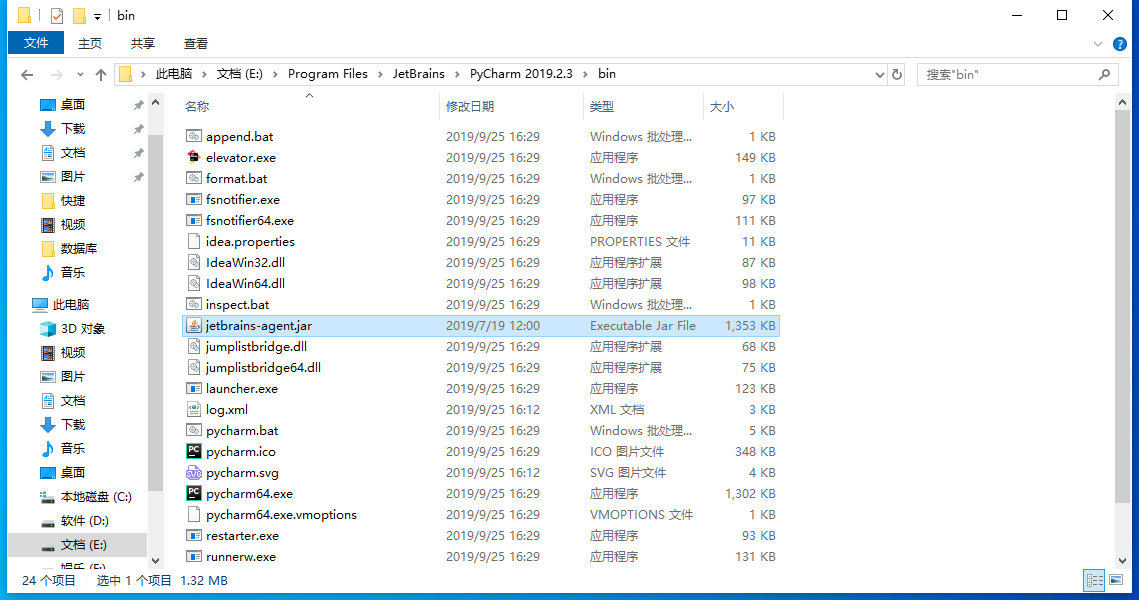
Task: Click the search magnifier icon
Action: pyautogui.click(x=1104, y=74)
